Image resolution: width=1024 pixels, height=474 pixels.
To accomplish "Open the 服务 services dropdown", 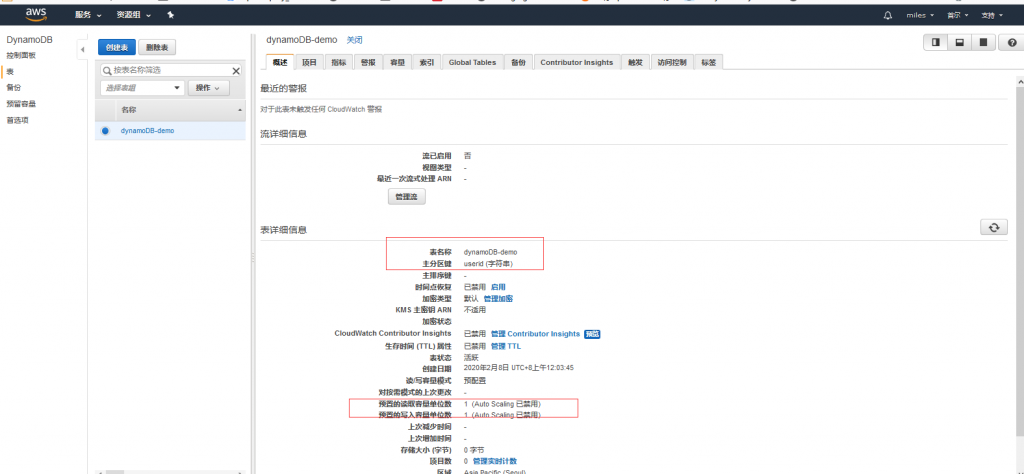I will [88, 15].
